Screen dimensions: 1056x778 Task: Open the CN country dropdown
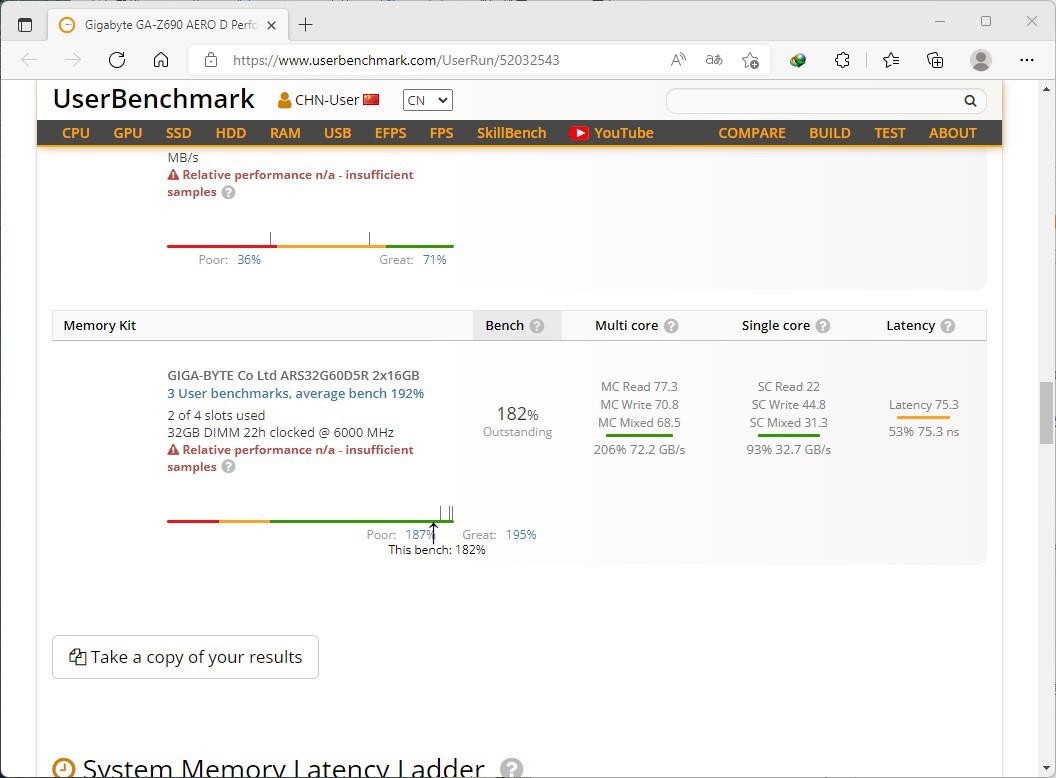pos(428,100)
